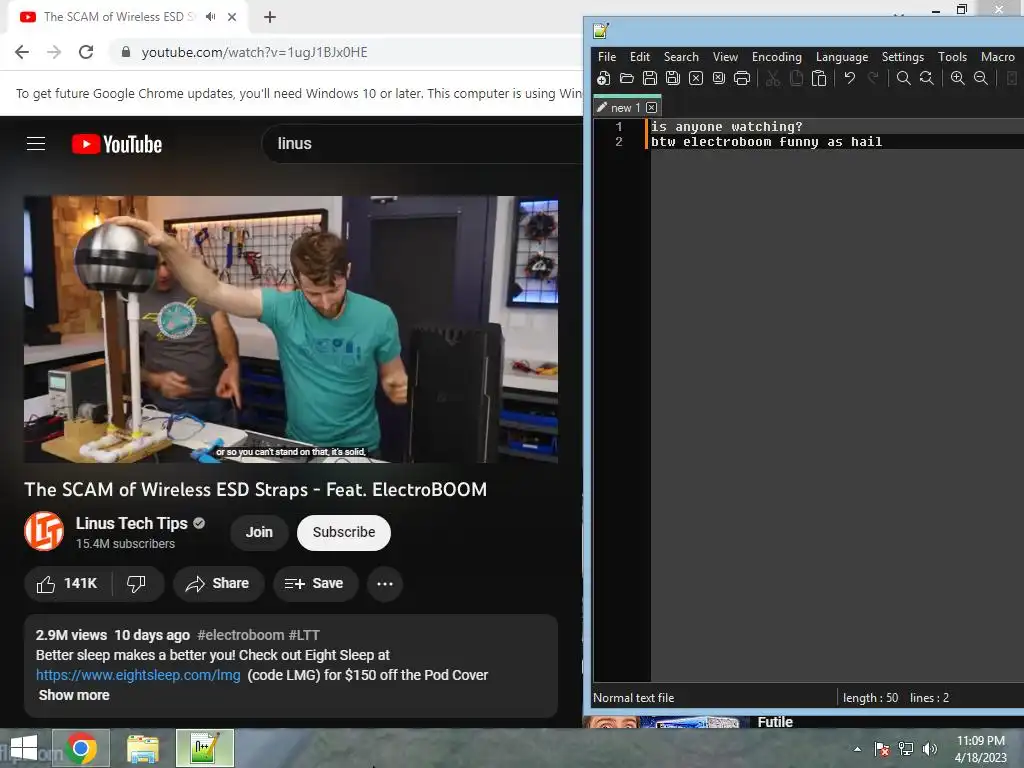Open Replace from the Notepad++ toolbar

tap(927, 78)
